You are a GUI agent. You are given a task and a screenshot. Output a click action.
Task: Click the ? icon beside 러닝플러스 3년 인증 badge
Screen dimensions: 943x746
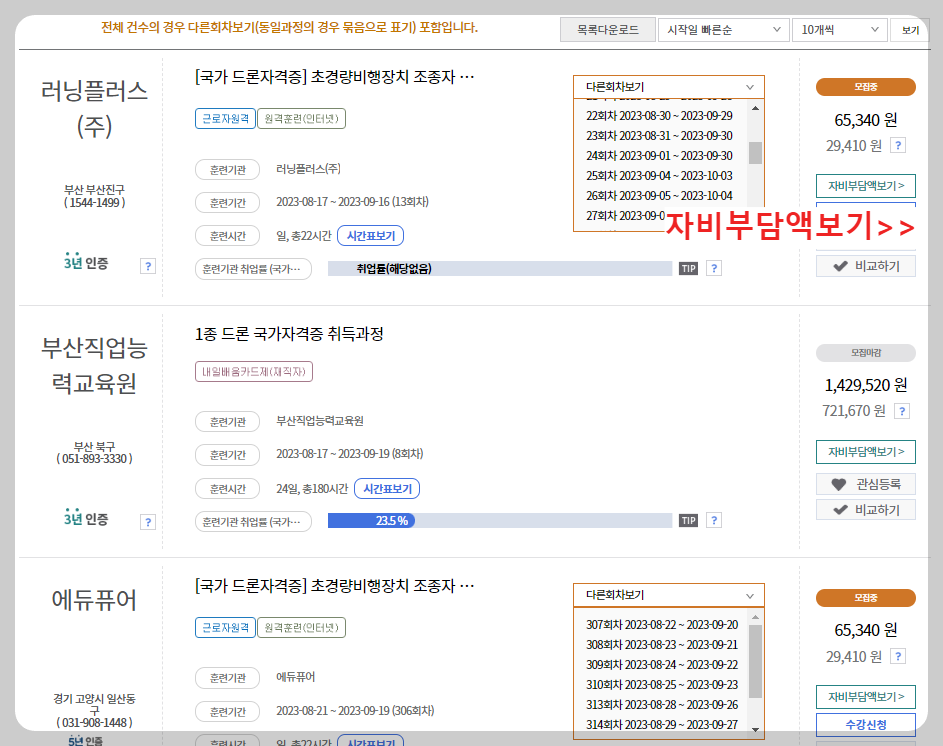click(x=148, y=266)
